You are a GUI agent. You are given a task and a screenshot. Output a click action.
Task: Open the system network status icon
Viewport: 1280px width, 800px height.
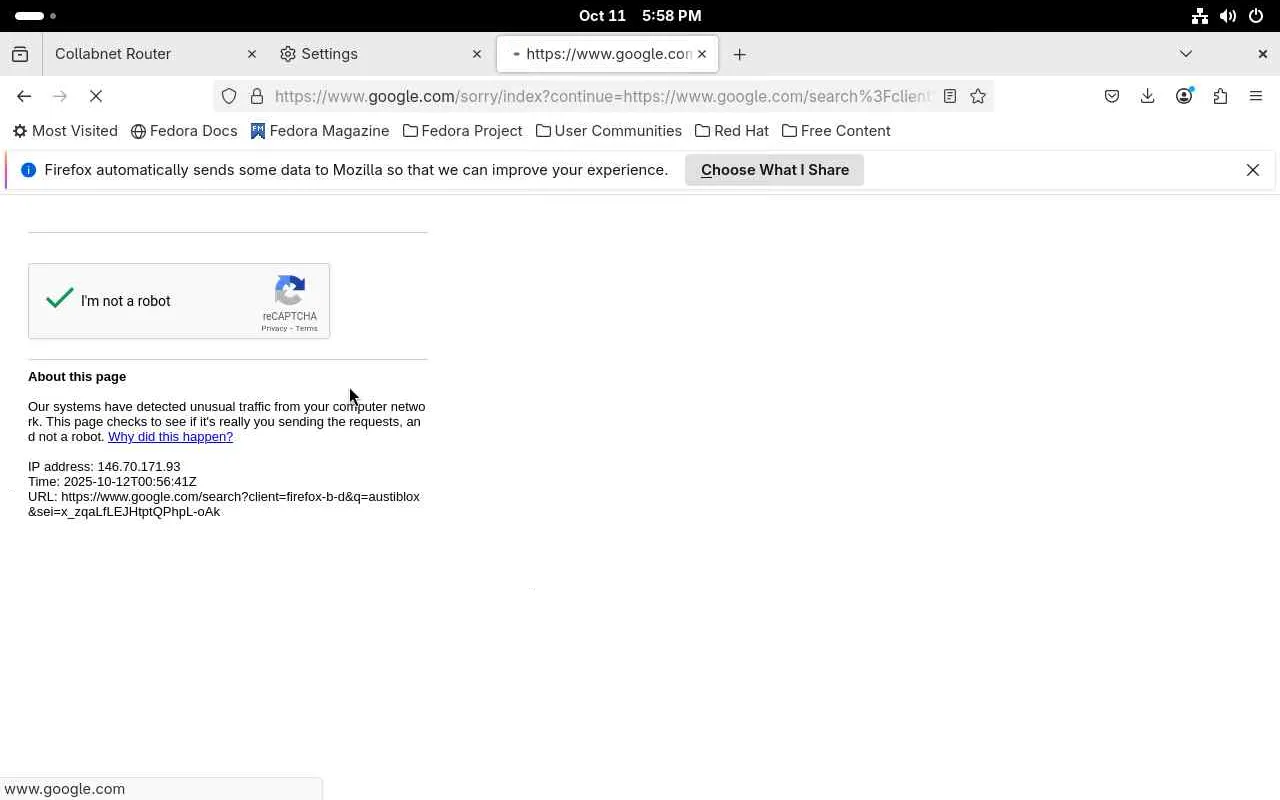tap(1200, 16)
